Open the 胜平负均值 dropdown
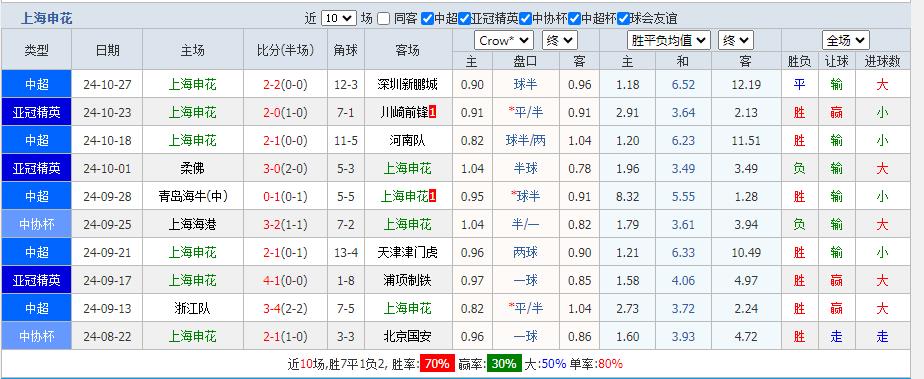 coord(668,41)
